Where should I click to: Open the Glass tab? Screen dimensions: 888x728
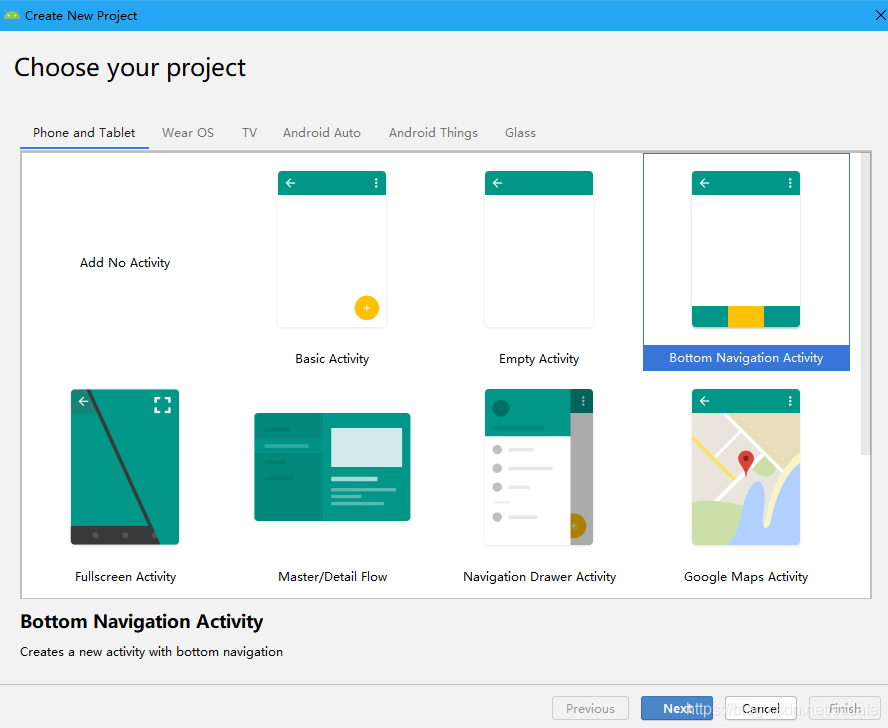click(520, 133)
